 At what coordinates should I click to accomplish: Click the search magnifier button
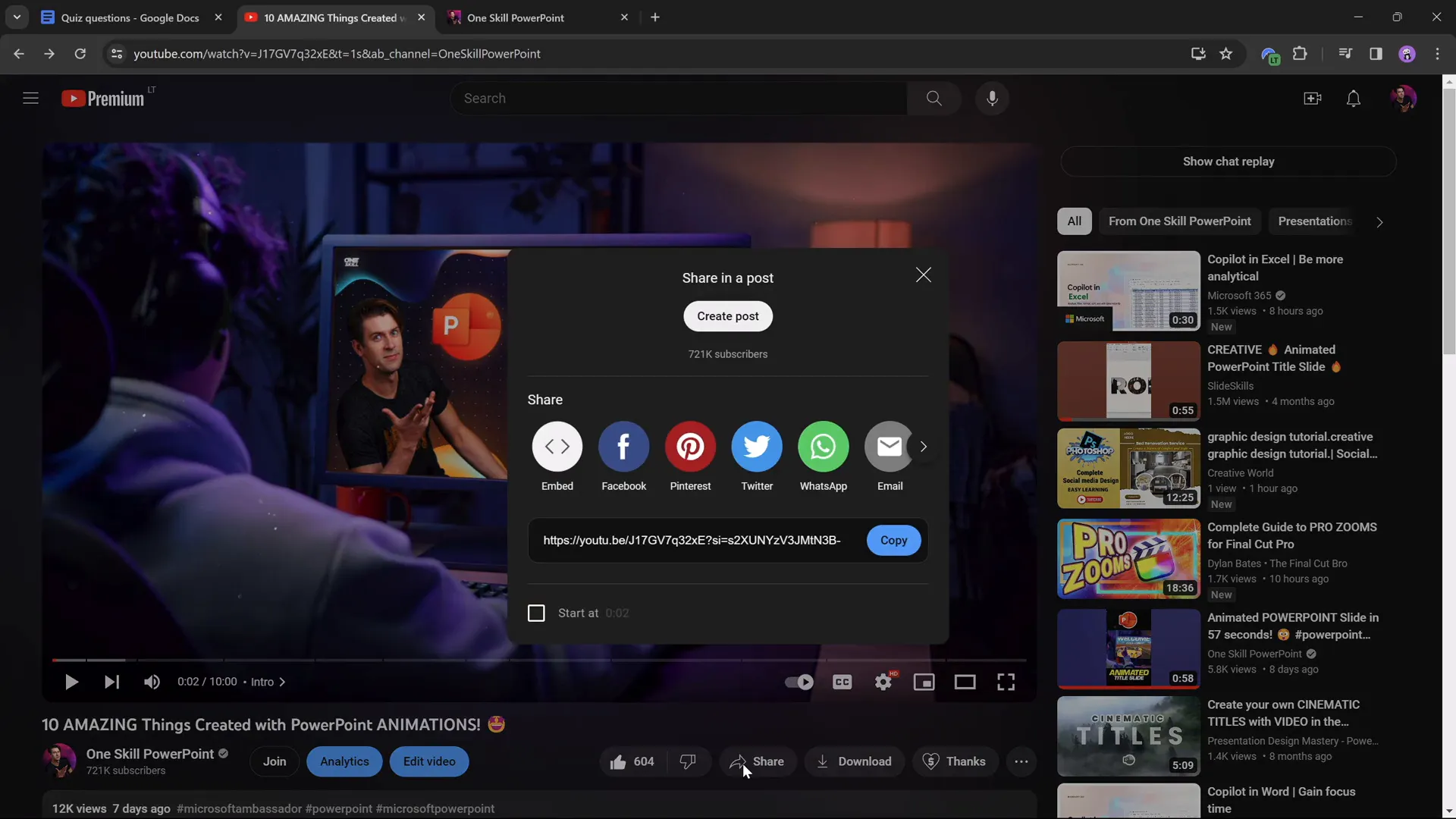click(934, 99)
